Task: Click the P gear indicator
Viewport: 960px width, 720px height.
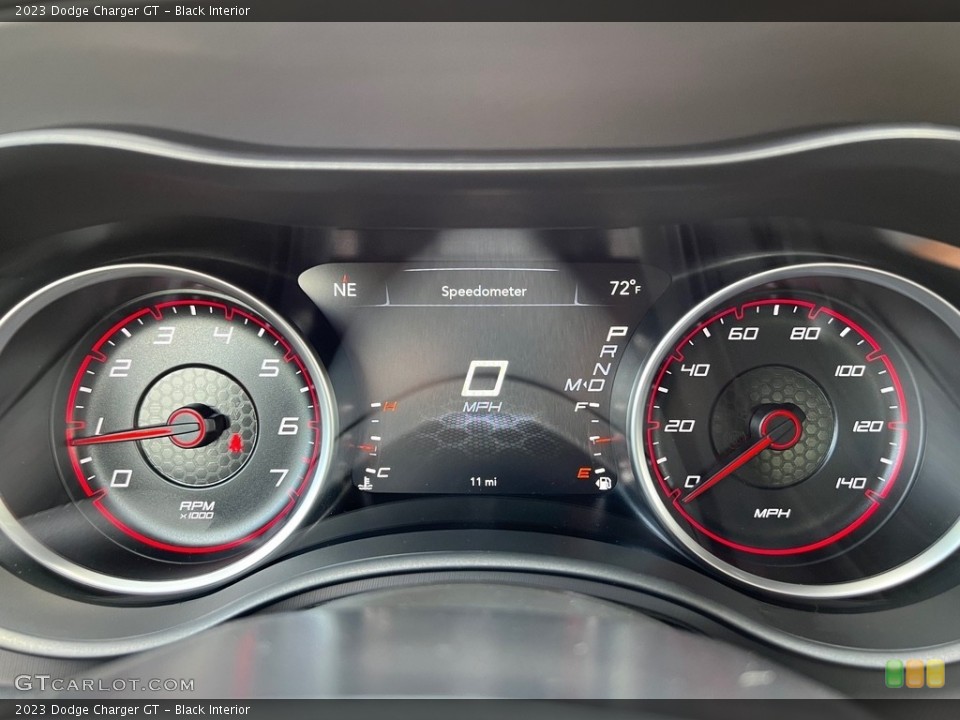Action: (617, 333)
